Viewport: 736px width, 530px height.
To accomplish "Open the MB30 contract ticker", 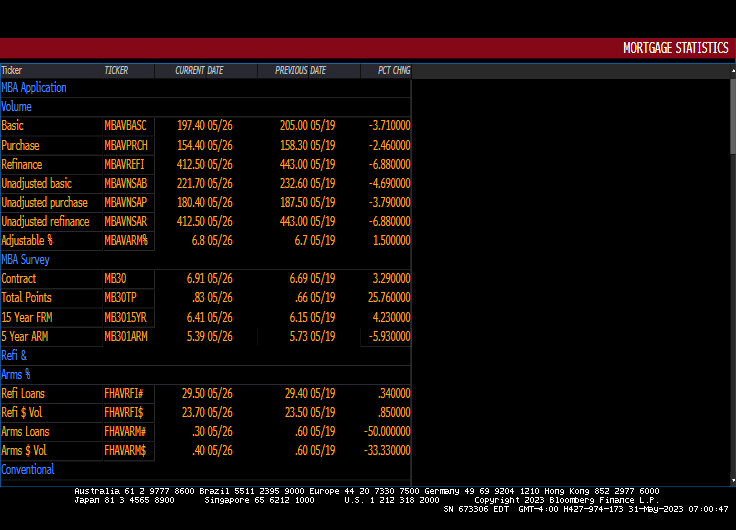I will (115, 279).
